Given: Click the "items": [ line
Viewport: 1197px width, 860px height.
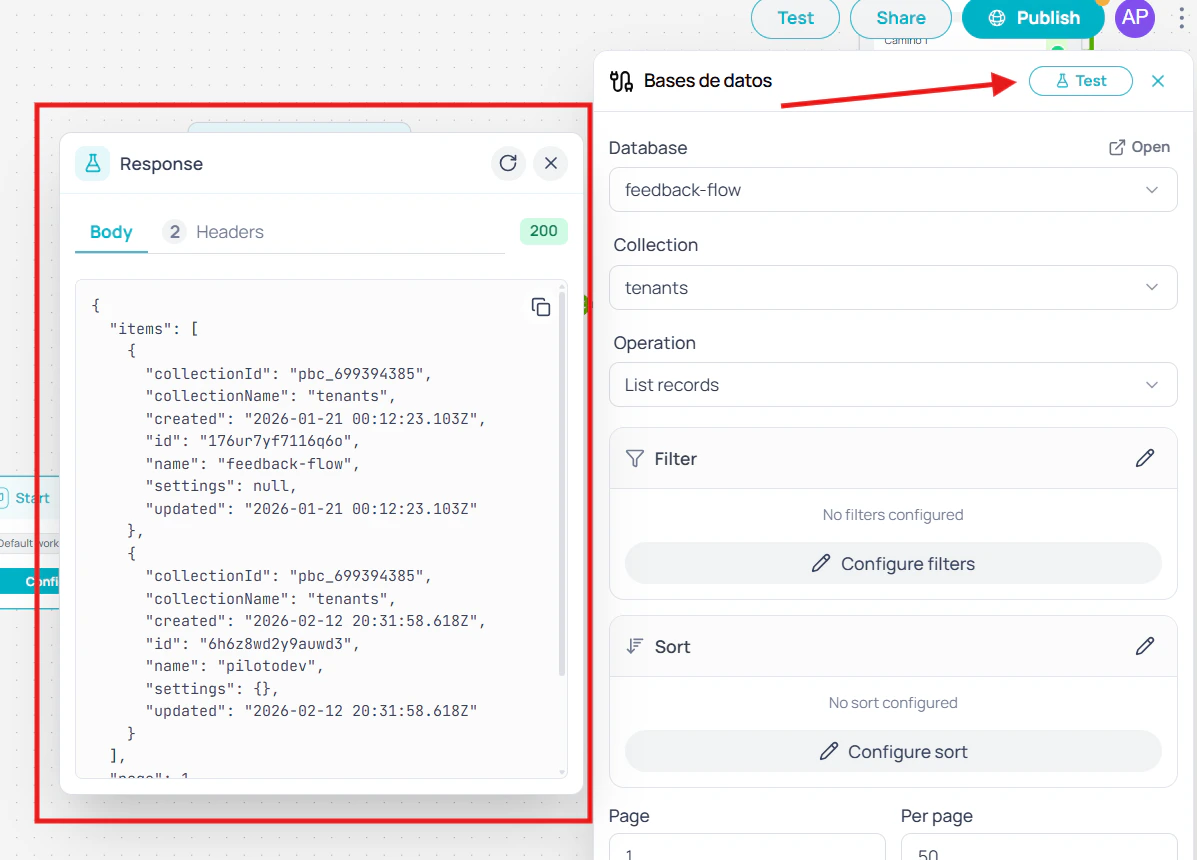Looking at the screenshot, I should [x=154, y=329].
